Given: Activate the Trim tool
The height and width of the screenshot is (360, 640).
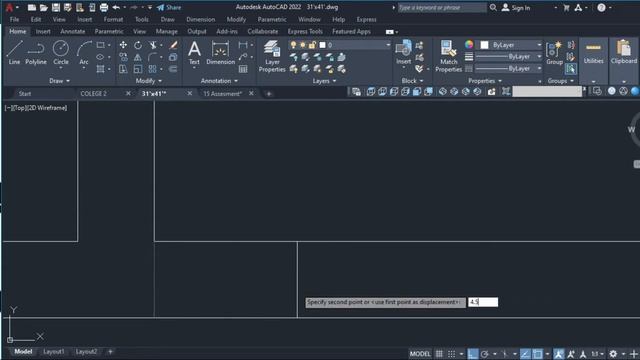Looking at the screenshot, I should click(153, 45).
